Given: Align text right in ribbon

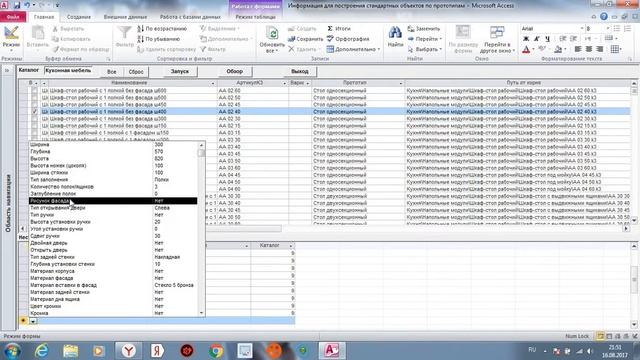Looking at the screenshot, I should pos(599,49).
